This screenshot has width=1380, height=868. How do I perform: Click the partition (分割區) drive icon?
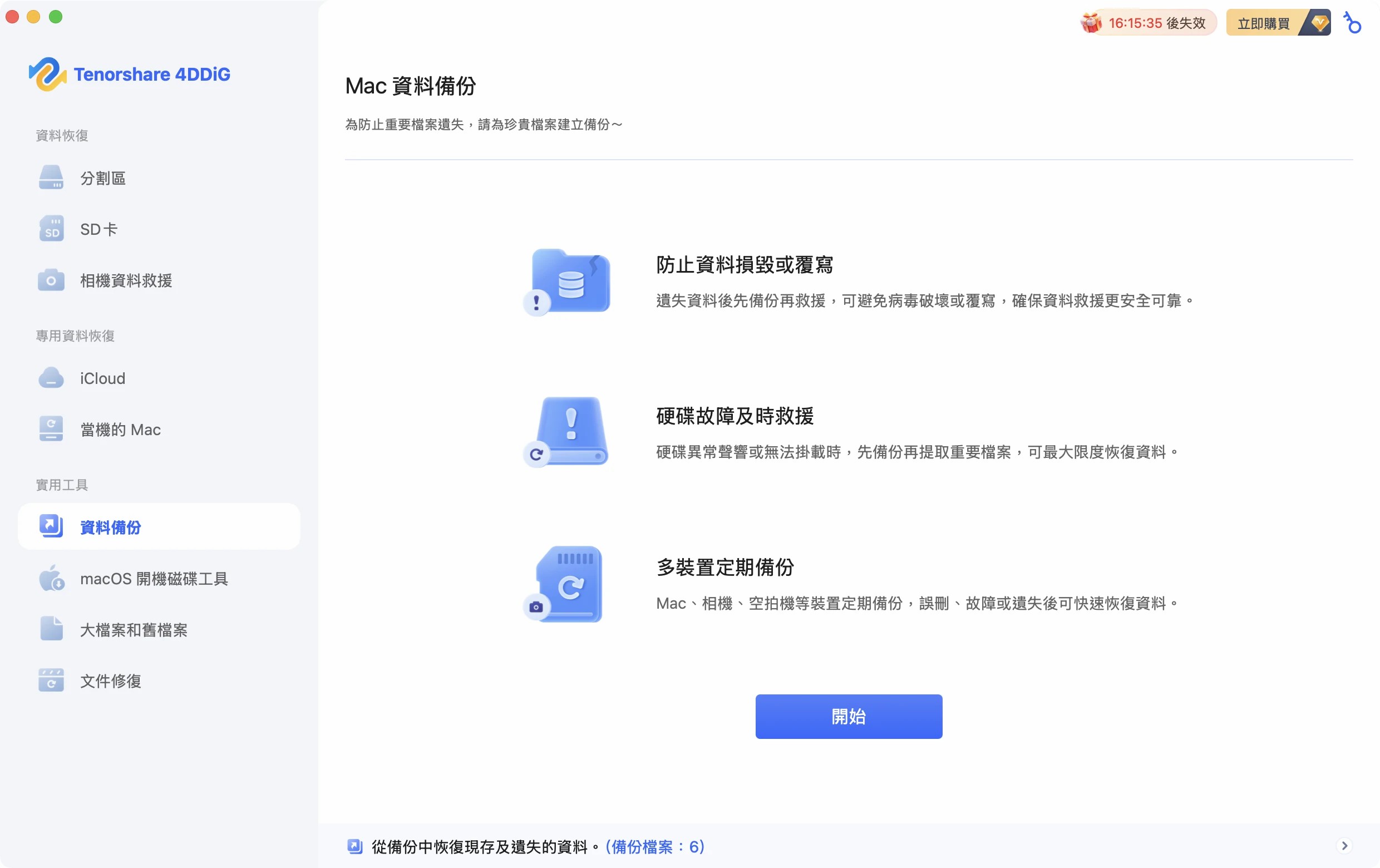pos(51,177)
